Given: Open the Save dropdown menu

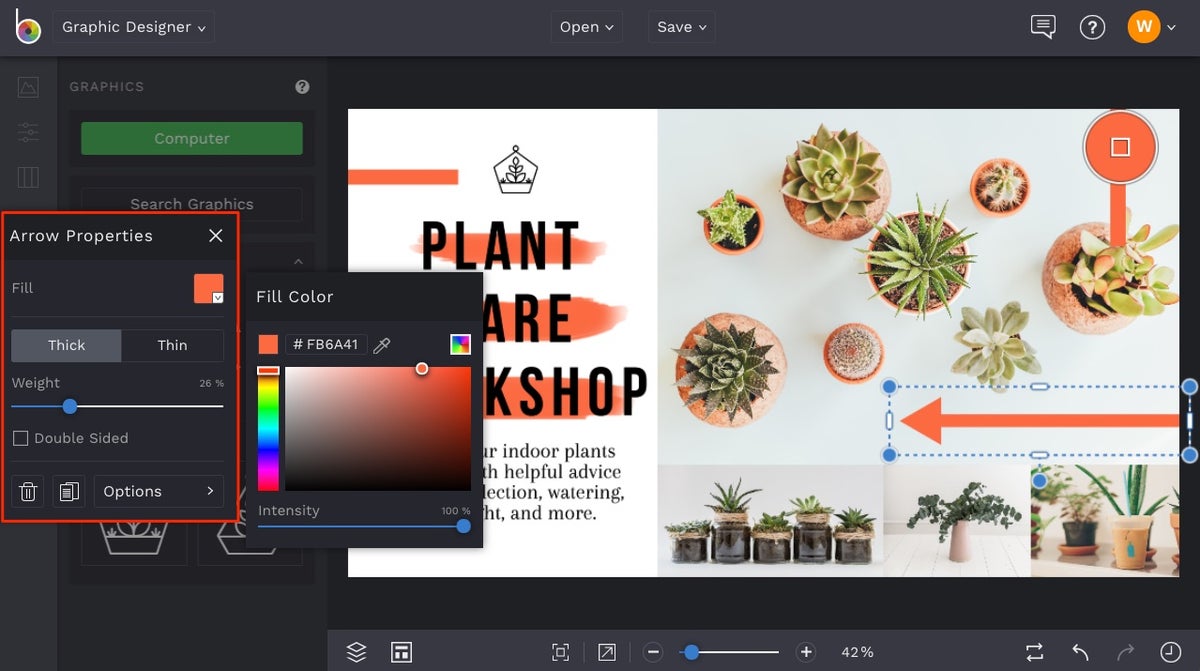Looking at the screenshot, I should [x=681, y=27].
